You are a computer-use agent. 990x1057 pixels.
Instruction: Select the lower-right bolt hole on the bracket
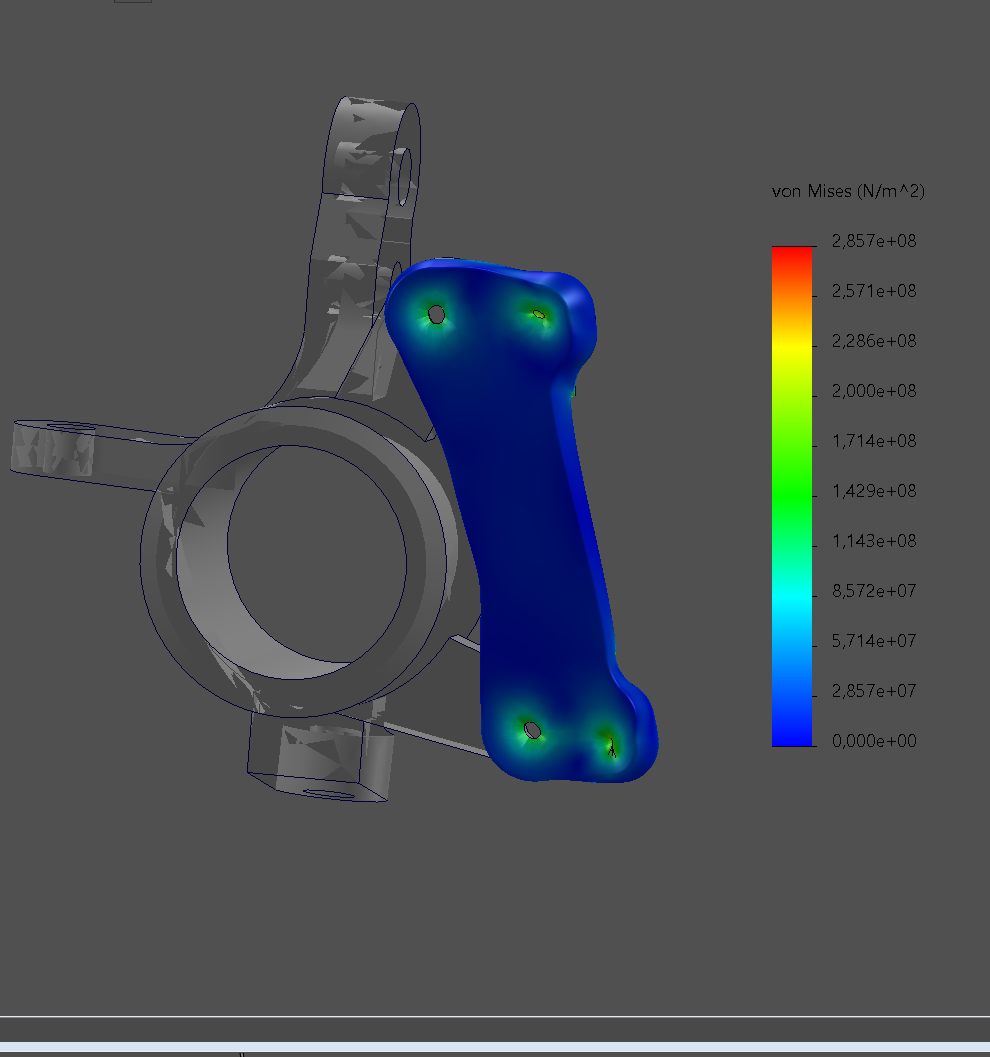point(610,743)
